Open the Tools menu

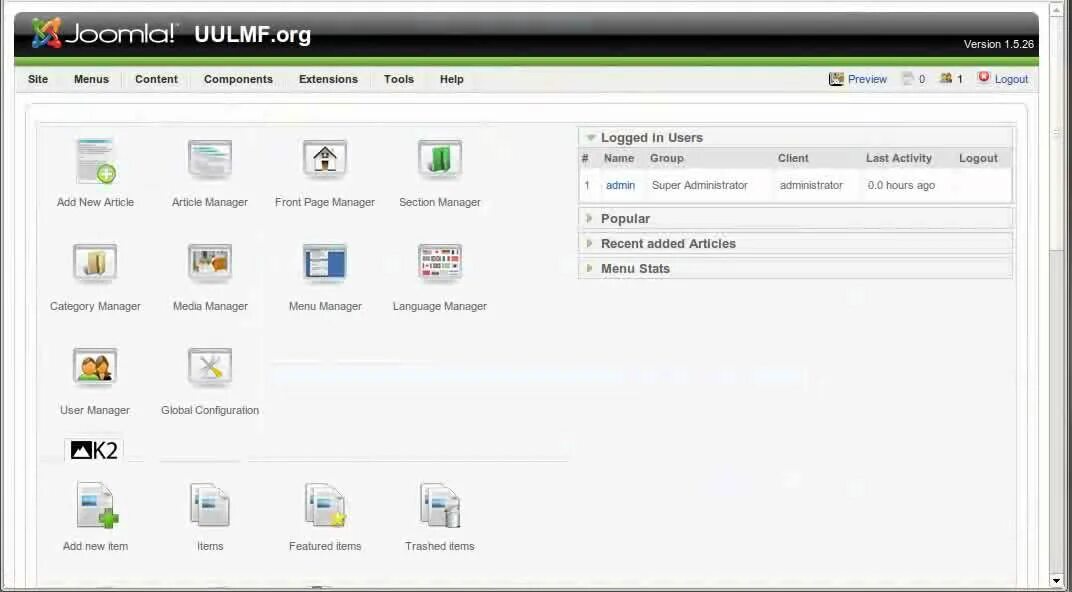pyautogui.click(x=399, y=79)
